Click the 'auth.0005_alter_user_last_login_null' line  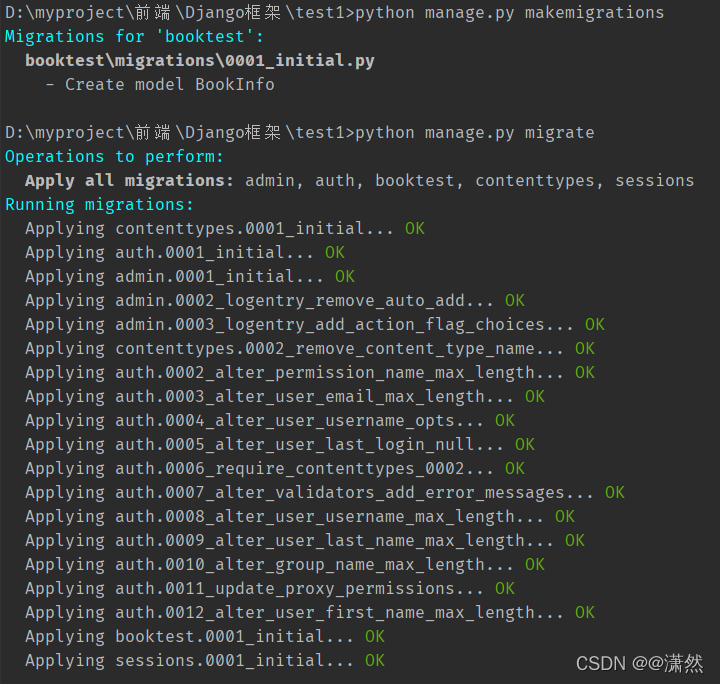[265, 445]
